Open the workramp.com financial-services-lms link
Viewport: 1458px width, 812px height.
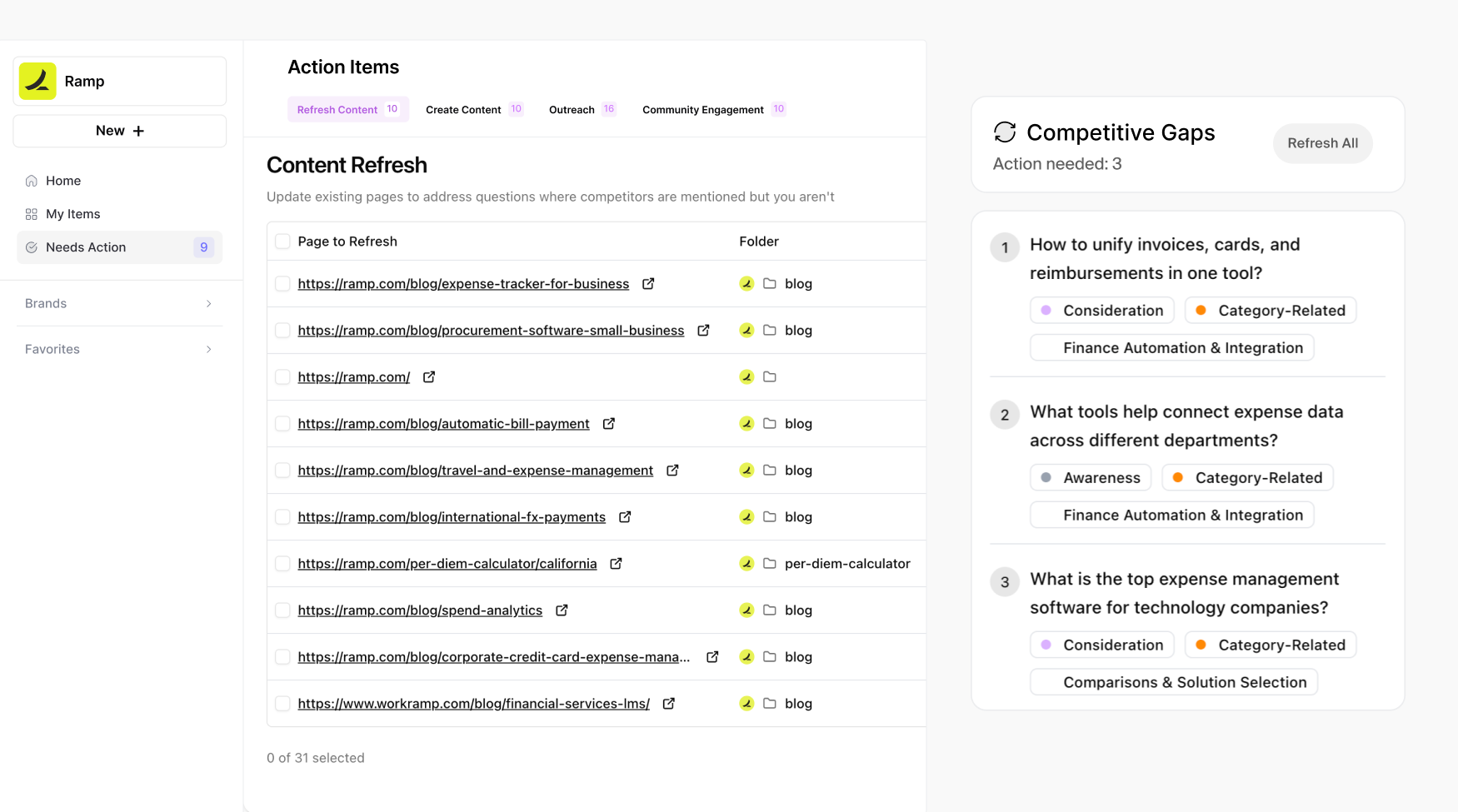click(473, 704)
